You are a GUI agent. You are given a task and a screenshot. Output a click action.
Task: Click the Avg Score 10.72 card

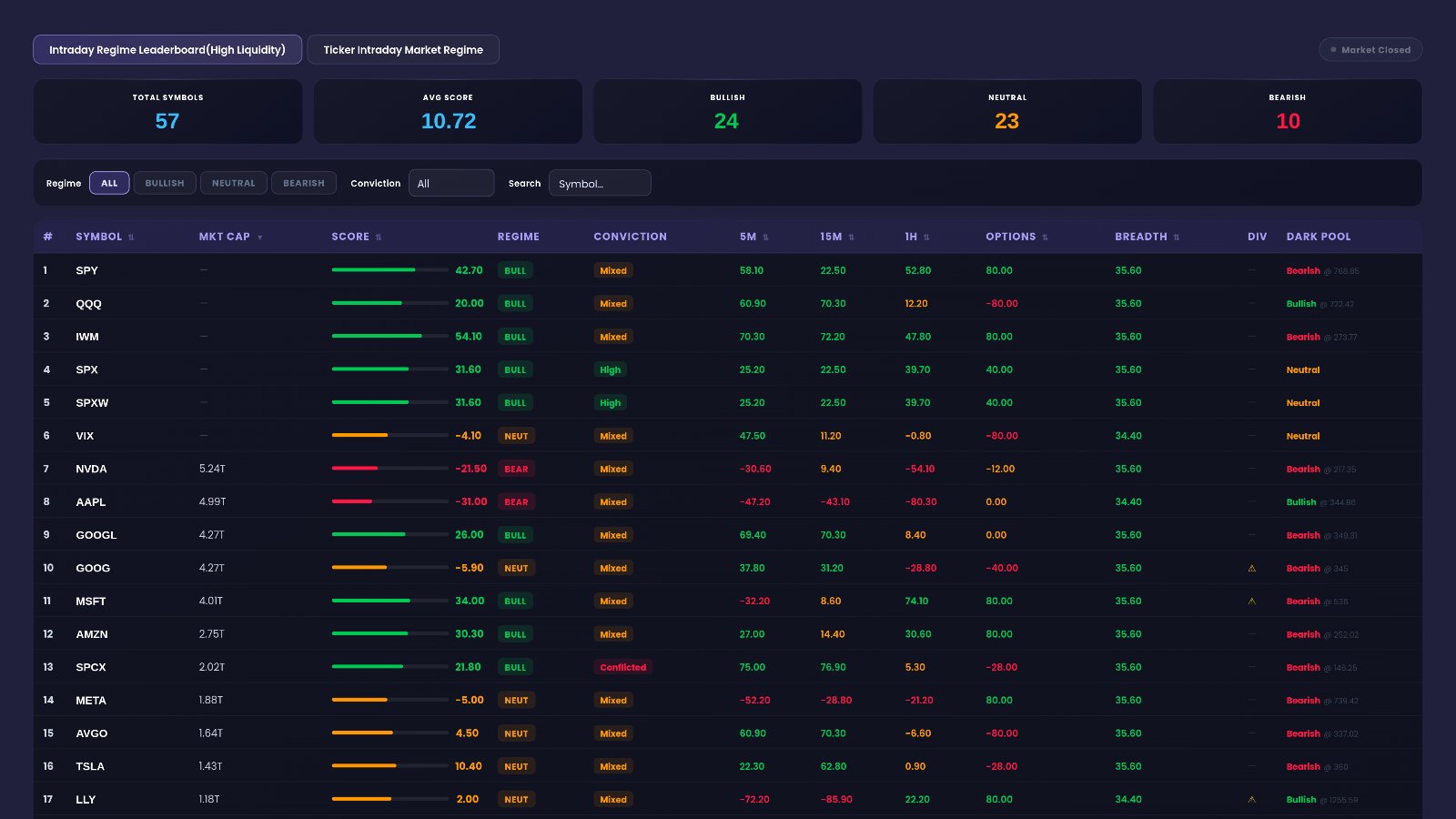coord(448,111)
